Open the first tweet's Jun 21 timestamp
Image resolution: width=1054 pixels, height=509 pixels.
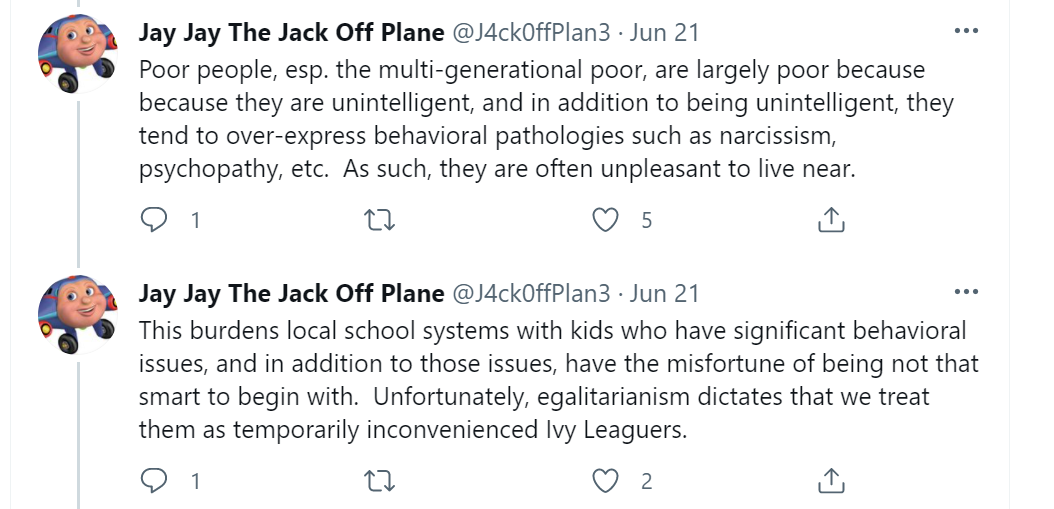click(x=665, y=33)
